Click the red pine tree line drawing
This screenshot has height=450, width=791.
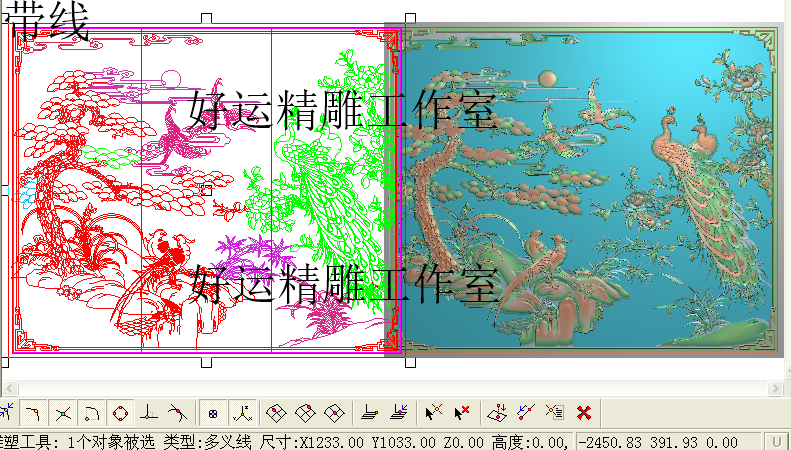coord(81,166)
